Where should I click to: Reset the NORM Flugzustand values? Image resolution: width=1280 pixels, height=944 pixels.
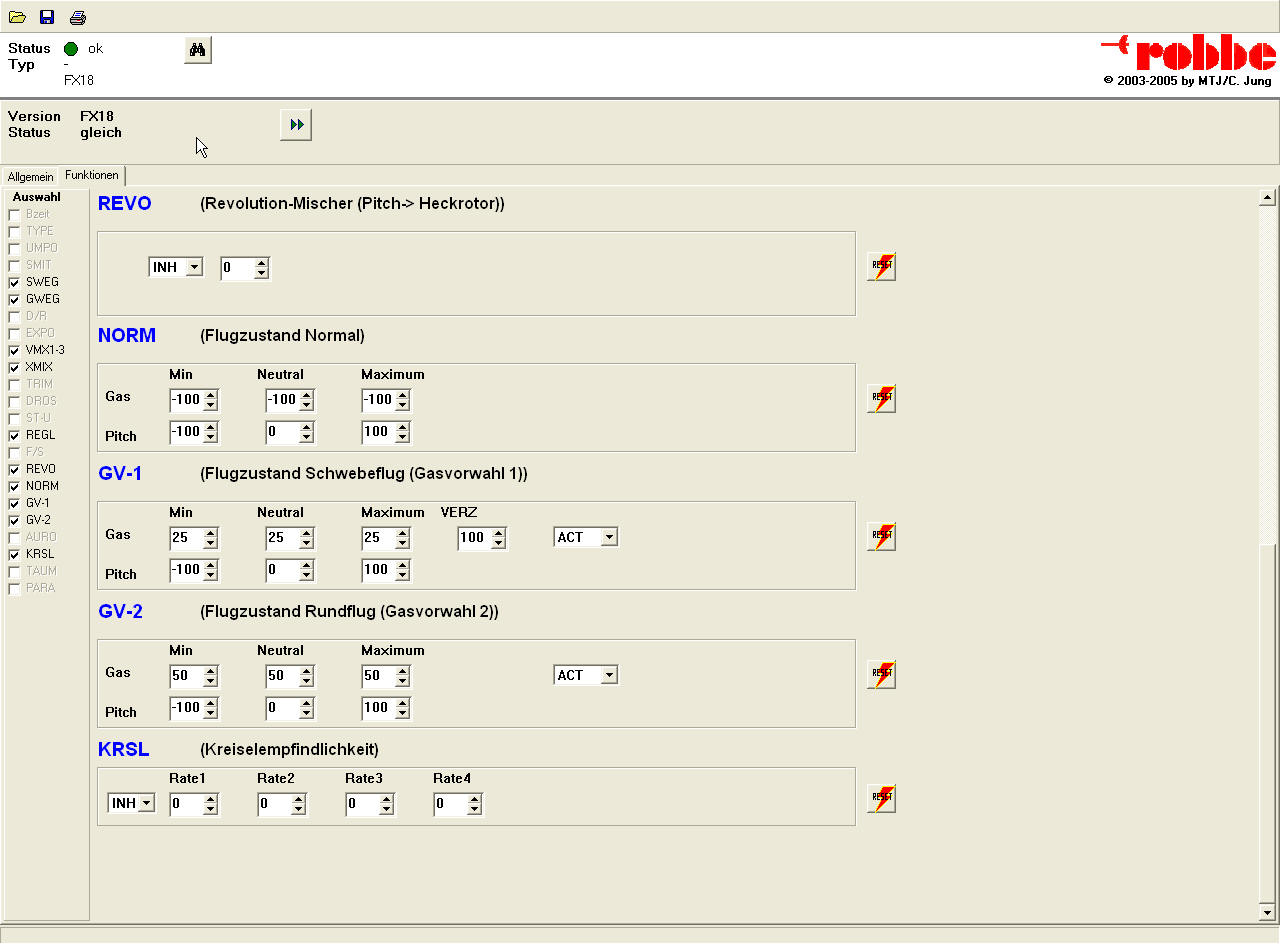pos(880,397)
